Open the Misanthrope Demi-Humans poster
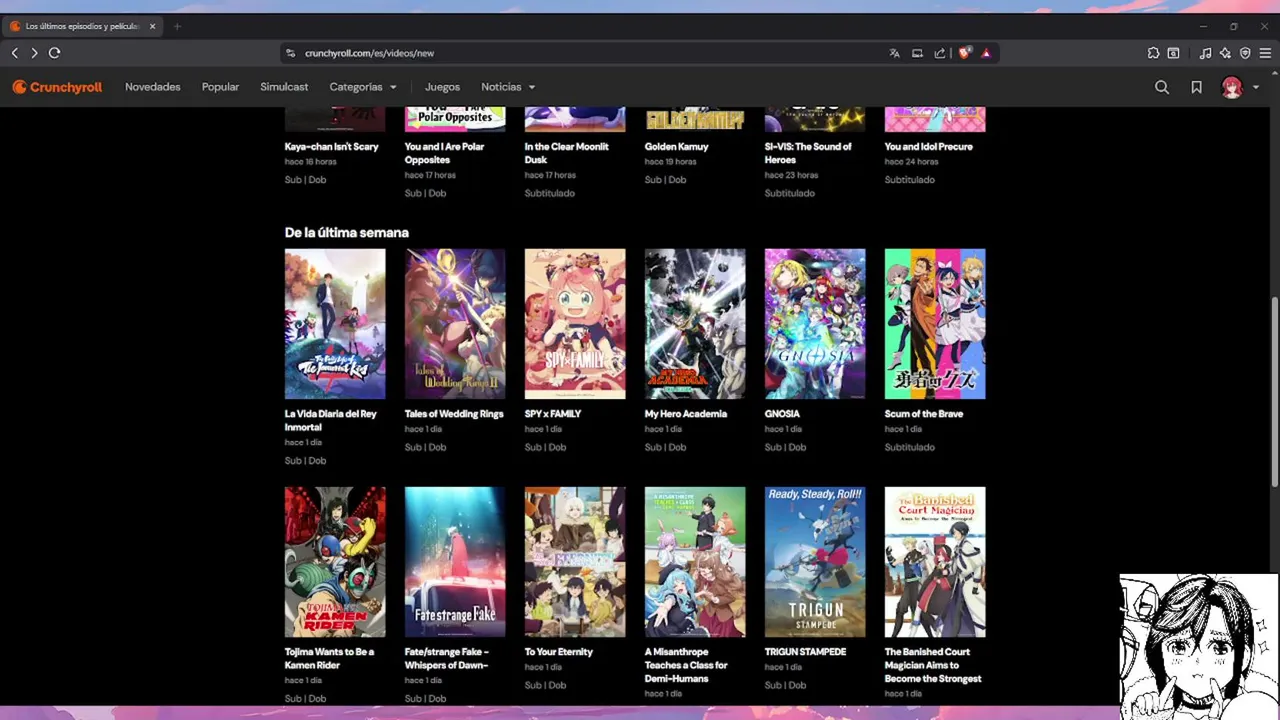Viewport: 1280px width, 720px height. (x=695, y=562)
